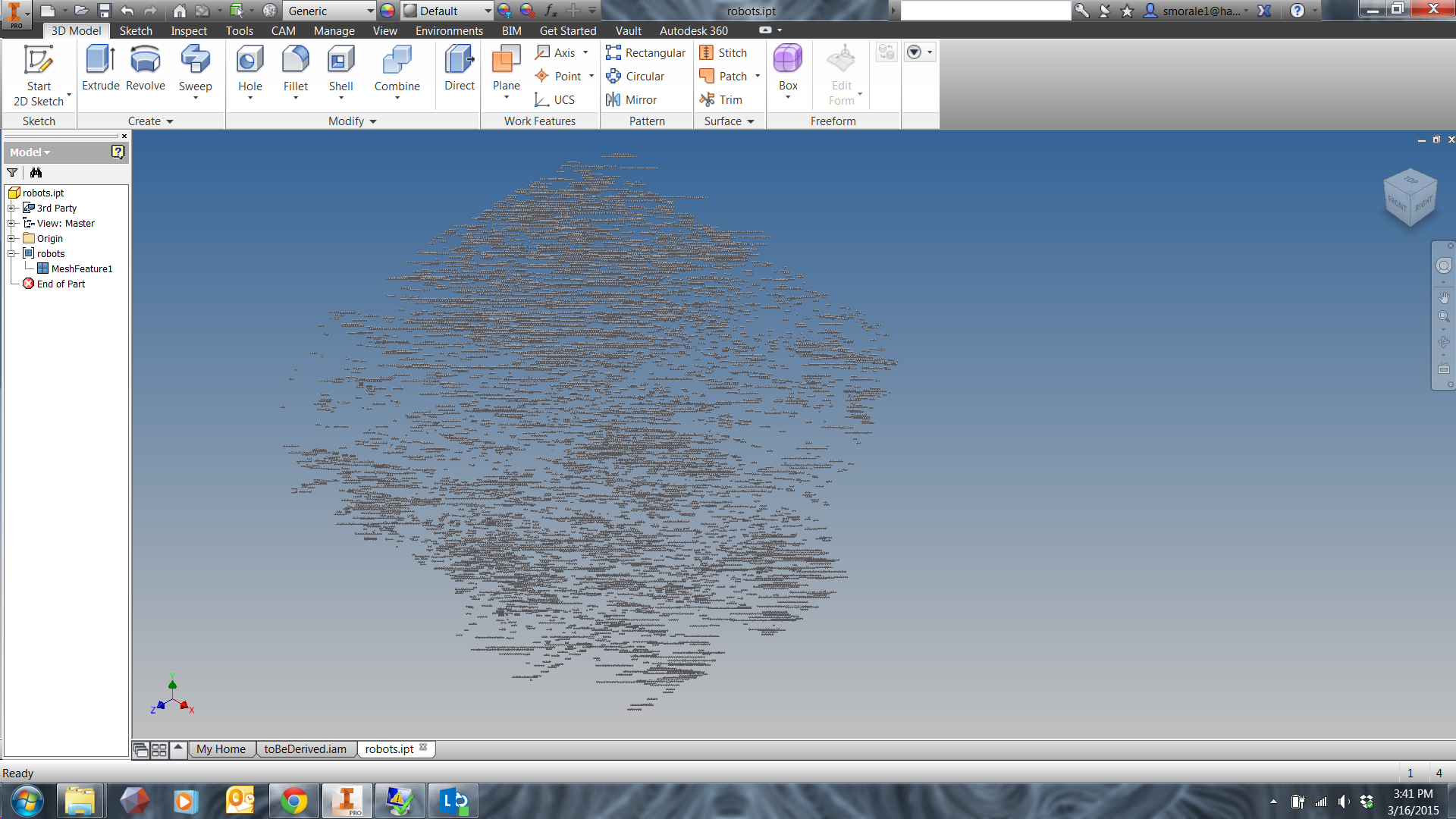Image resolution: width=1456 pixels, height=819 pixels.
Task: Open the My Home document tab
Action: [x=221, y=748]
